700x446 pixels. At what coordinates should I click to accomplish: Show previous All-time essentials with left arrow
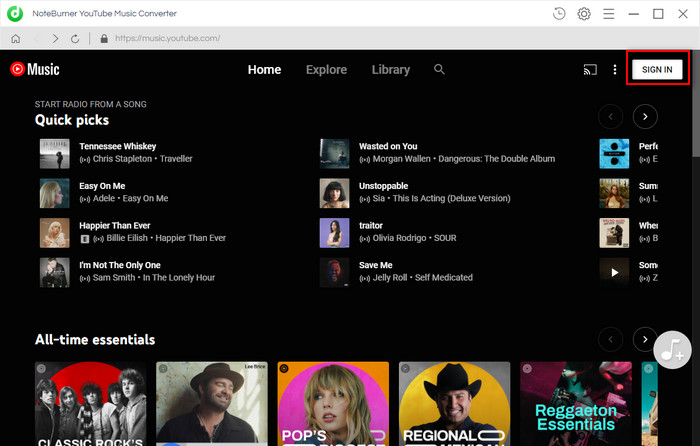click(x=610, y=339)
